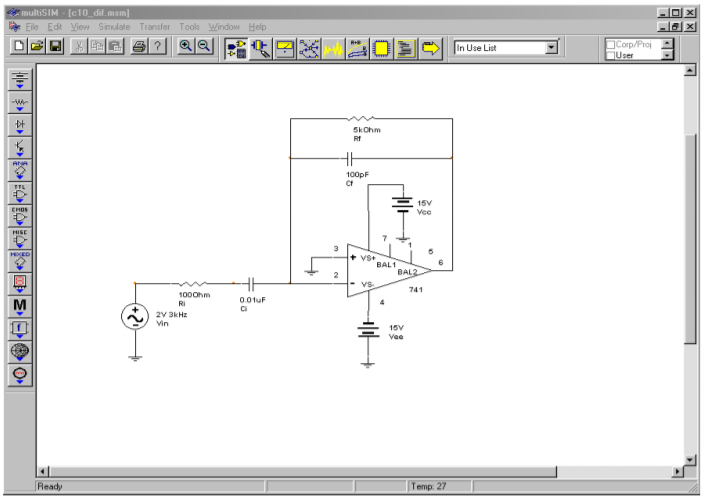Click the New file button
This screenshot has width=705, height=500.
19,47
